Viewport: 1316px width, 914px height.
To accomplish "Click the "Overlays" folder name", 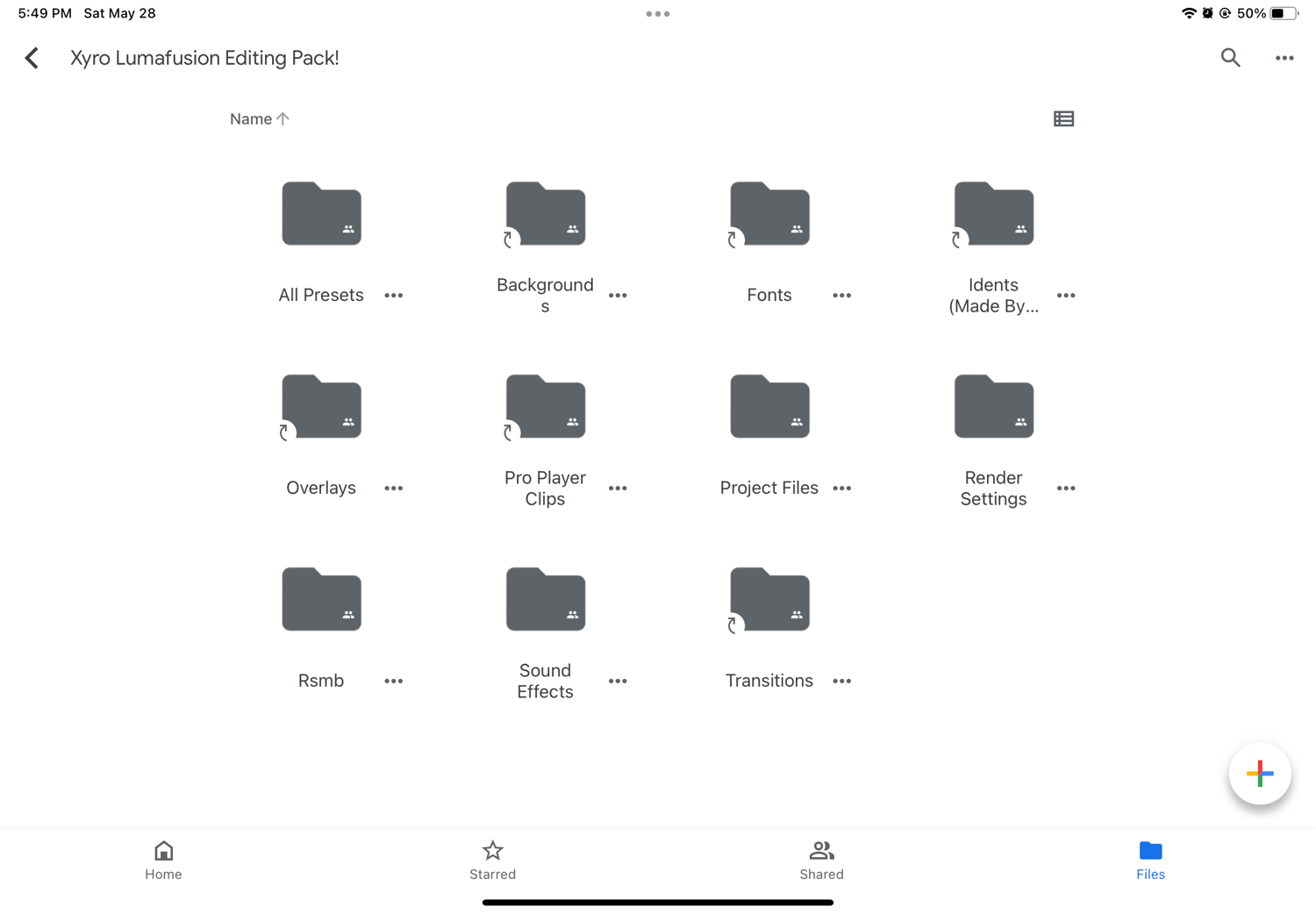I will tap(321, 489).
